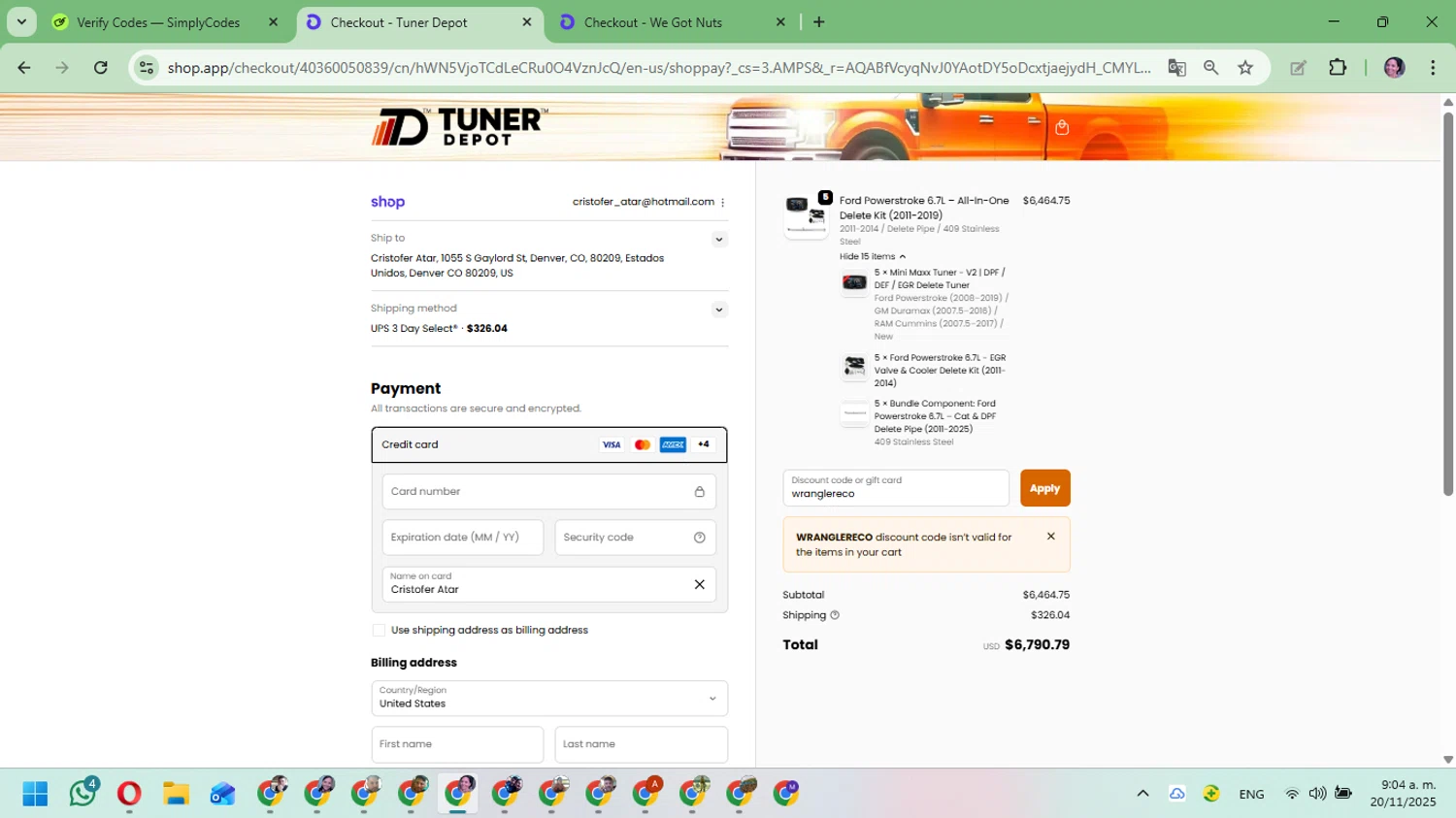Viewport: 1456px width, 818px height.
Task: Go forward to the next page
Action: [62, 67]
